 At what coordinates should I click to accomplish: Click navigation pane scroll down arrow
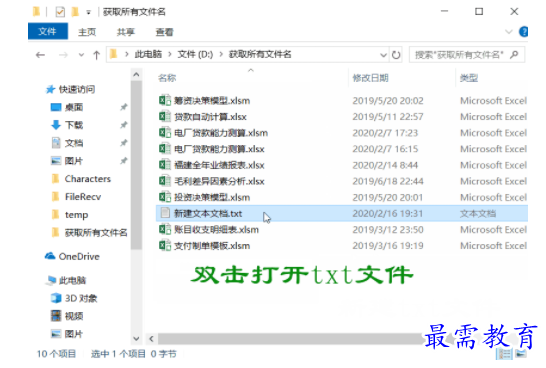point(136,338)
